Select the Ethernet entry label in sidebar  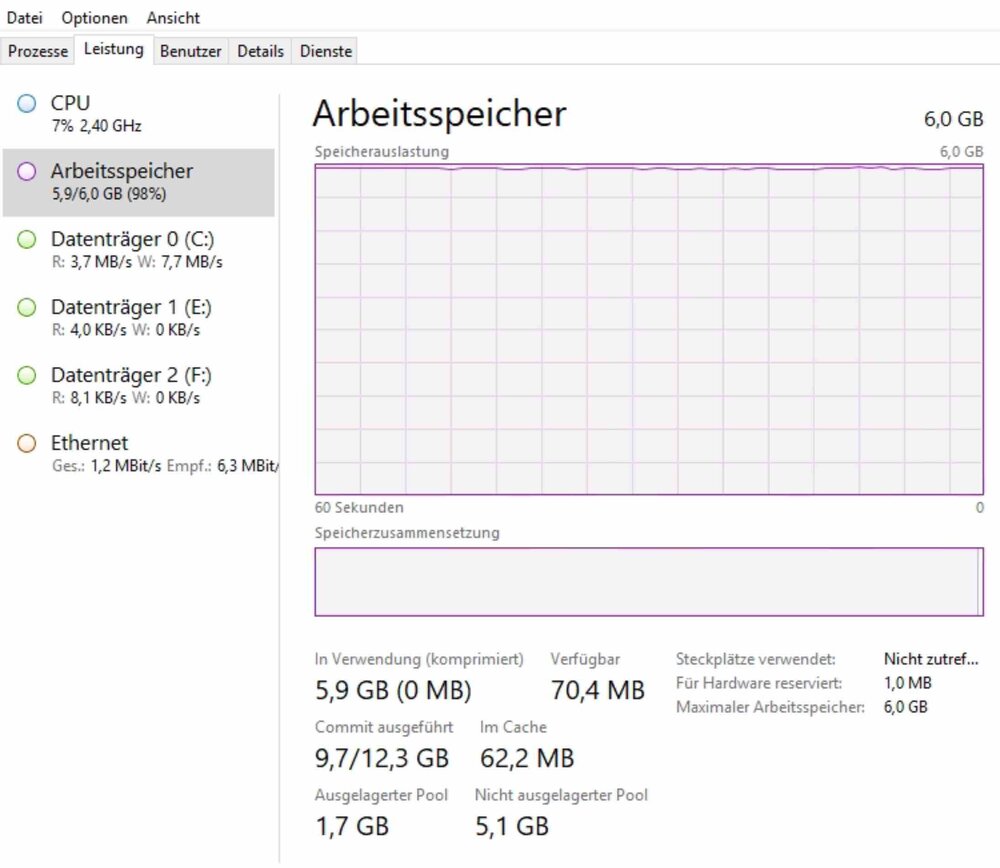pyautogui.click(x=90, y=443)
